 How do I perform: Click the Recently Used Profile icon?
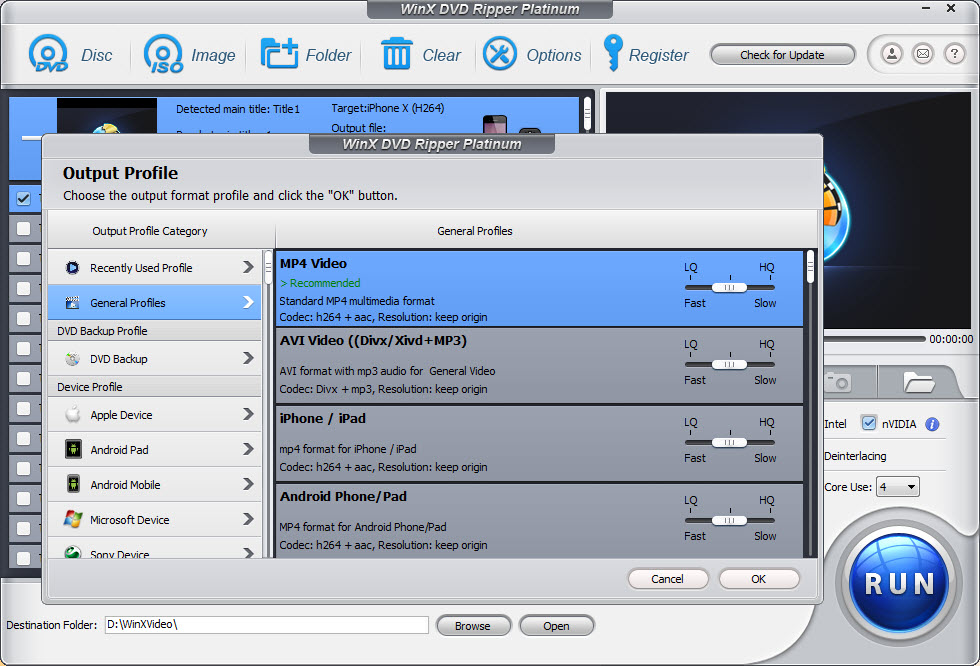point(72,268)
